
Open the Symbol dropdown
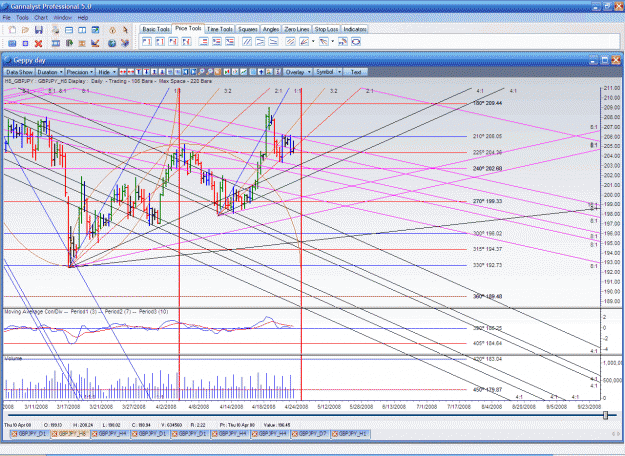point(328,72)
